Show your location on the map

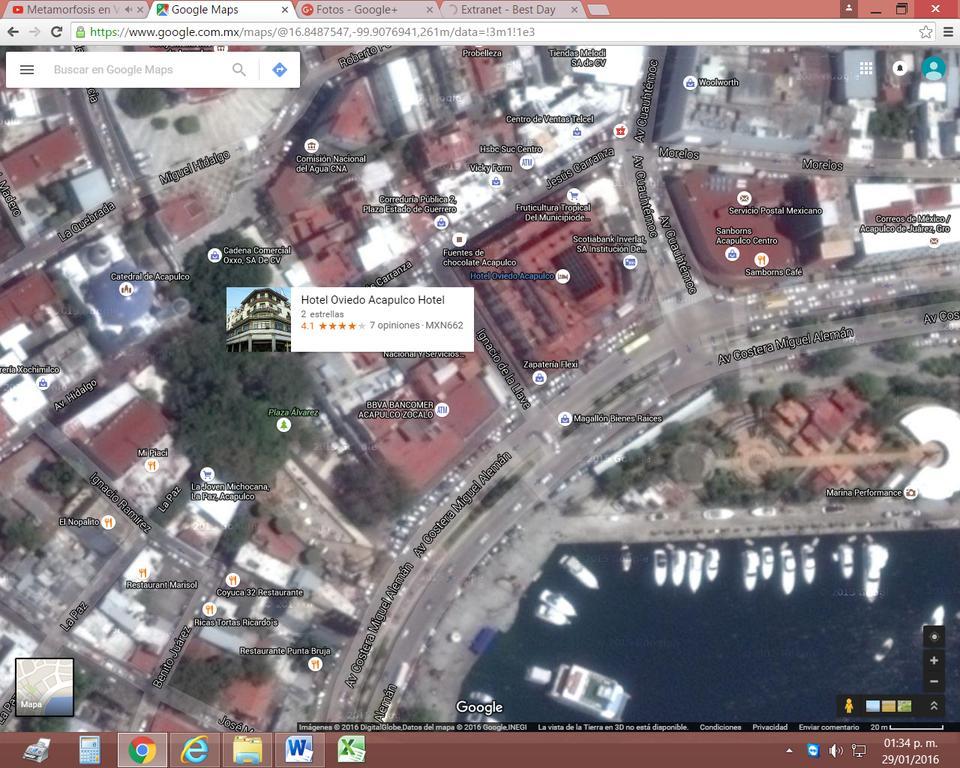click(x=934, y=637)
